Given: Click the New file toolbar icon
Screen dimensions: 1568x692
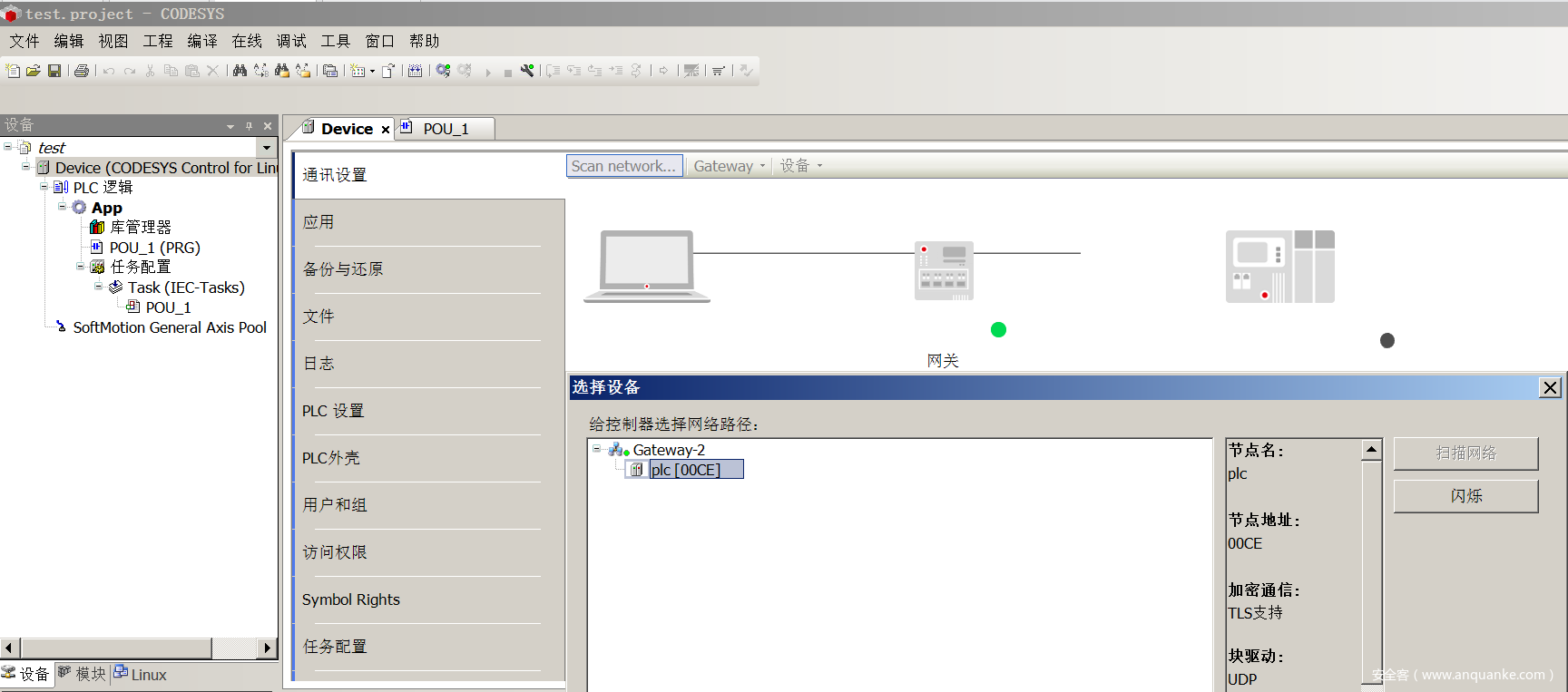Looking at the screenshot, I should tap(13, 71).
